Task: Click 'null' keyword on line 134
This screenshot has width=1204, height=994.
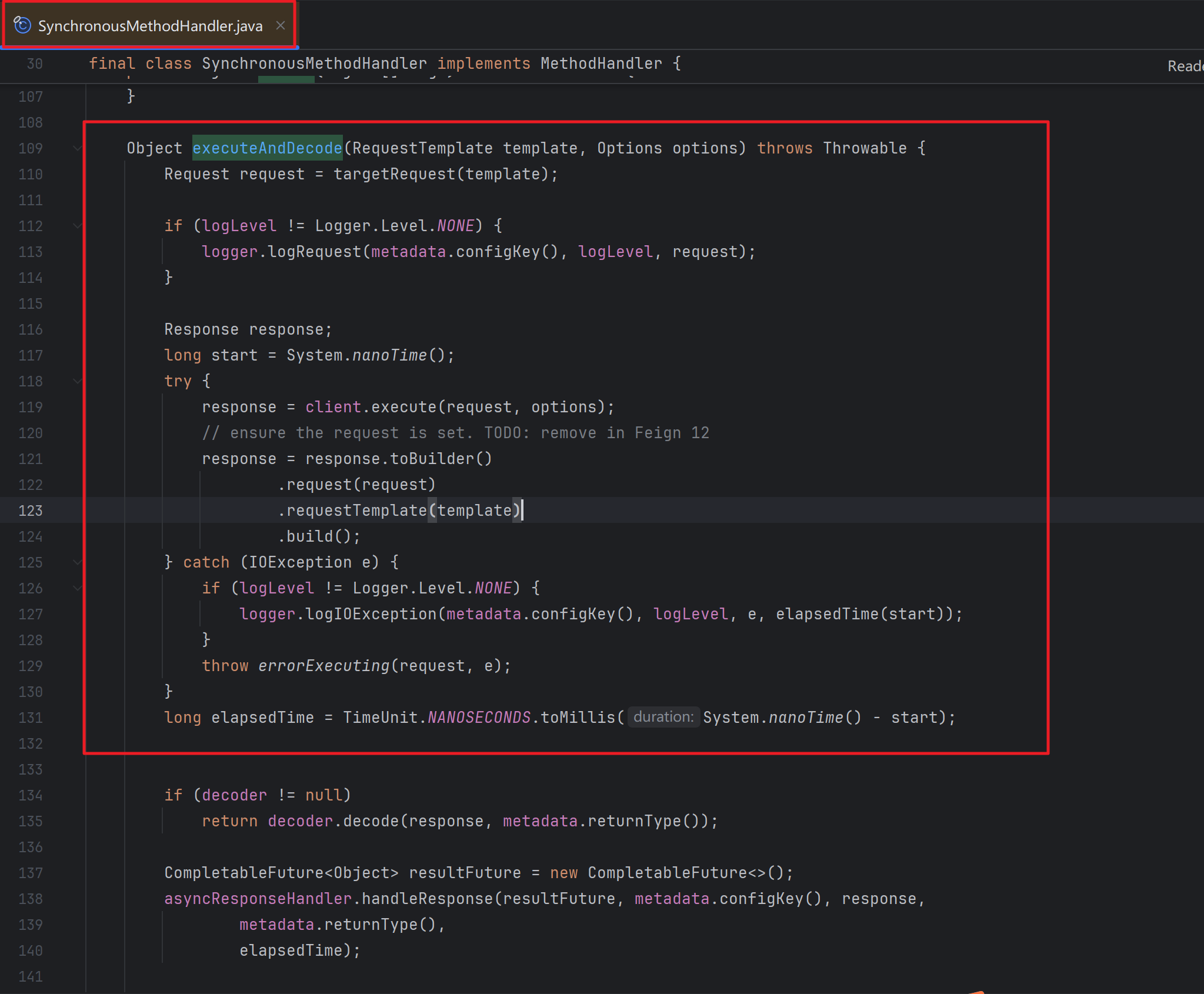Action: [323, 795]
